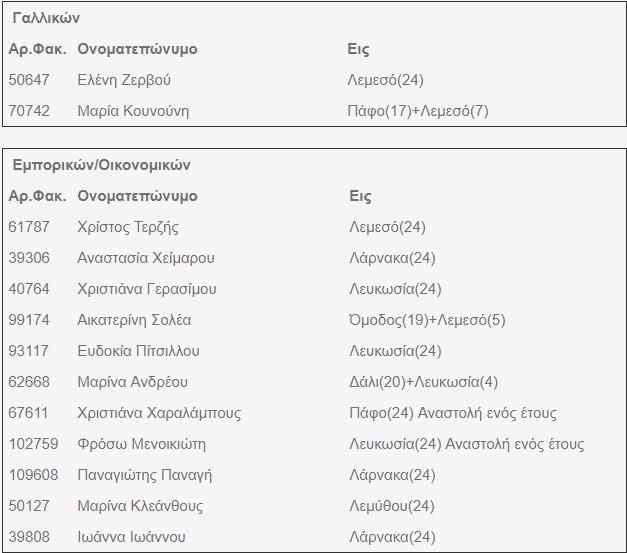627x553 pixels.
Task: Click file number 70742
Action: click(x=29, y=111)
